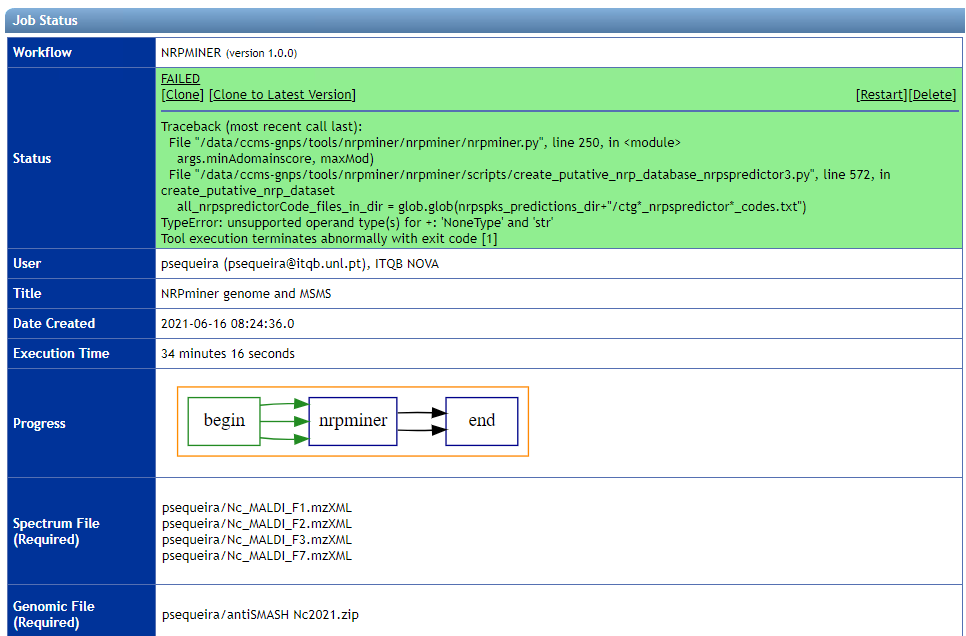966x636 pixels.
Task: Select the glob.glob code line
Action: pyautogui.click(x=492, y=207)
